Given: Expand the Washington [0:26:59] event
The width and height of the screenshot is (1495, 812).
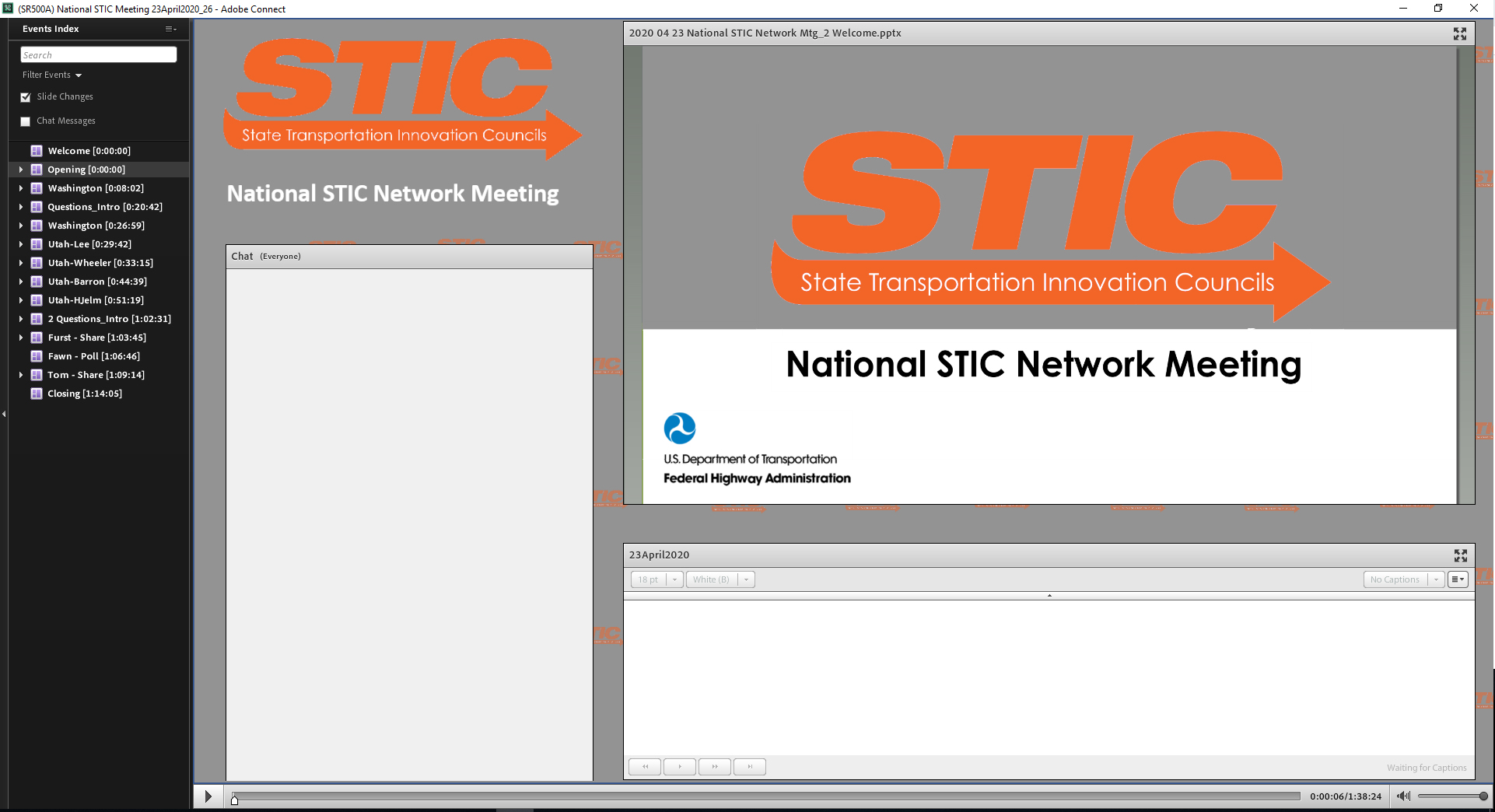Looking at the screenshot, I should click(21, 225).
